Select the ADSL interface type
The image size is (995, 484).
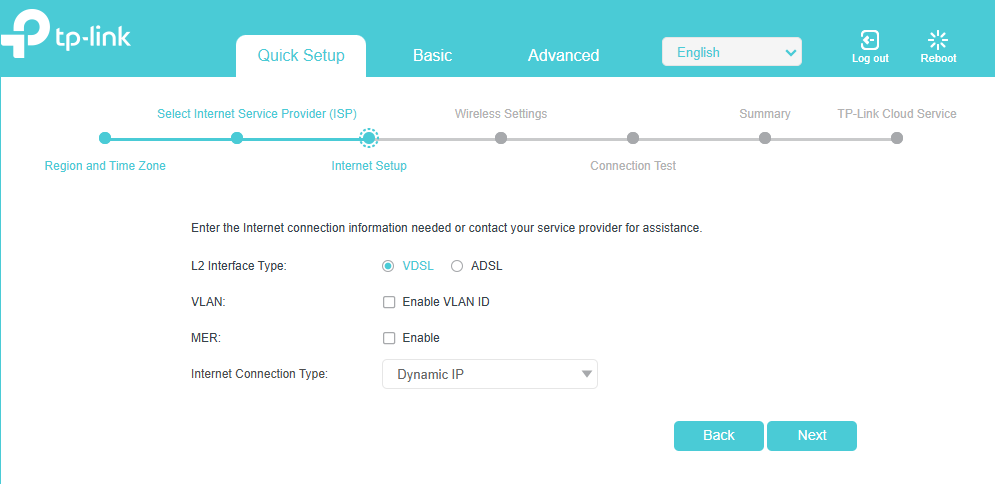tap(457, 266)
